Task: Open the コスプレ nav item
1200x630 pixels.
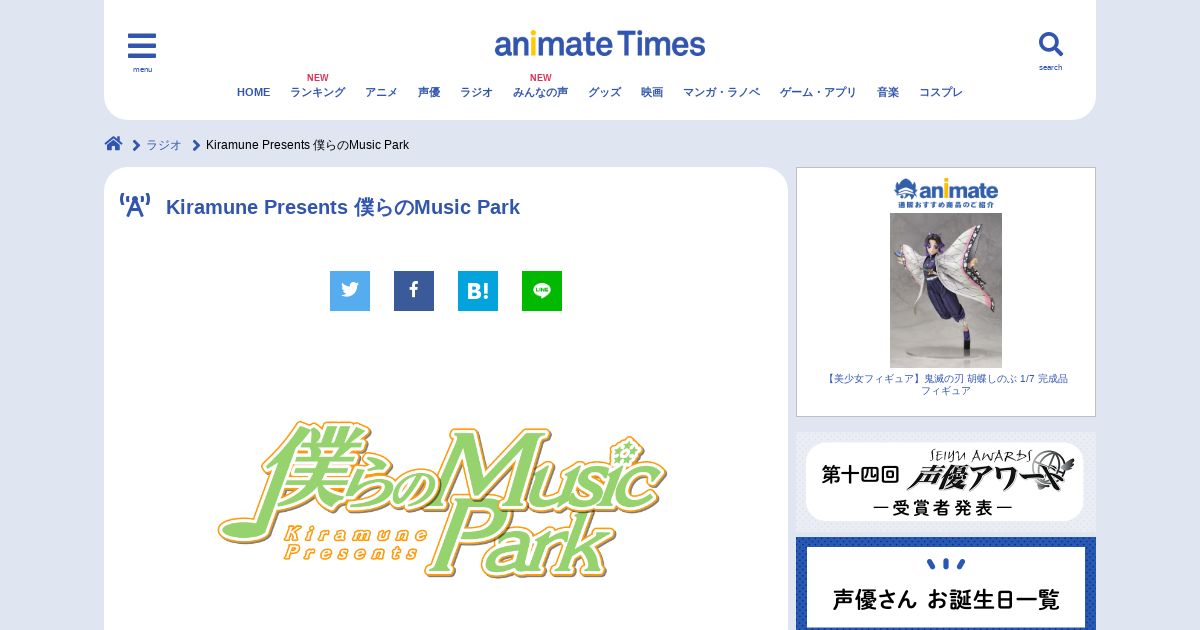Action: click(x=940, y=92)
